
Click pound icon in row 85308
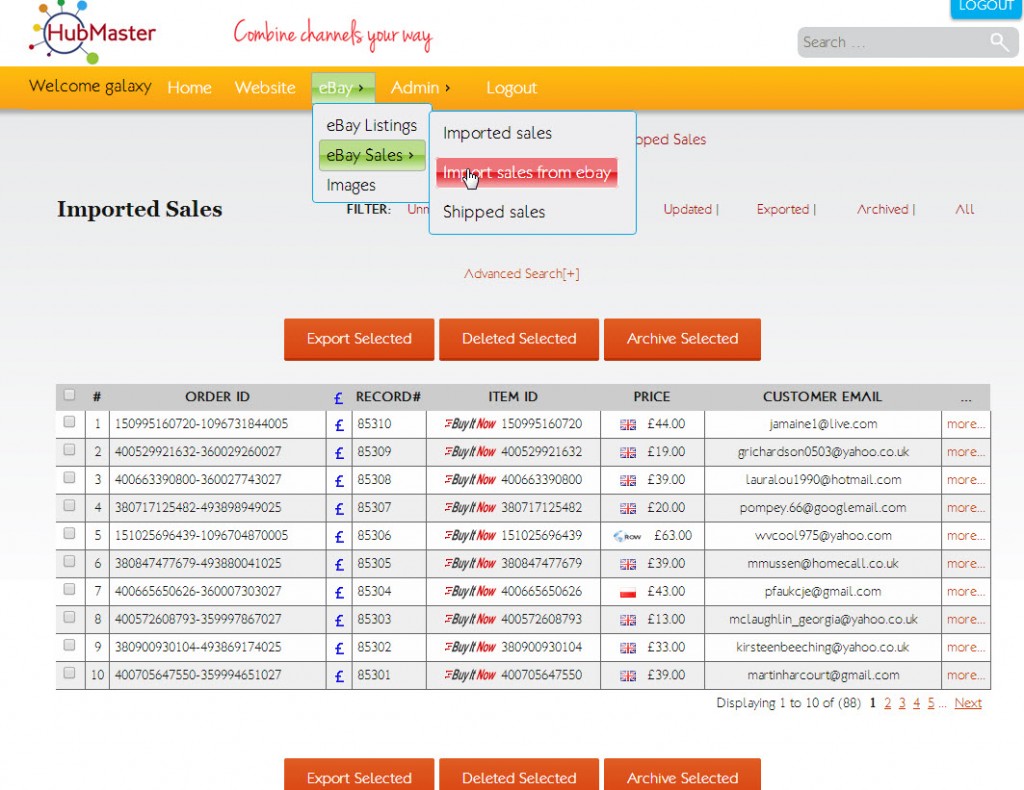[x=339, y=481]
